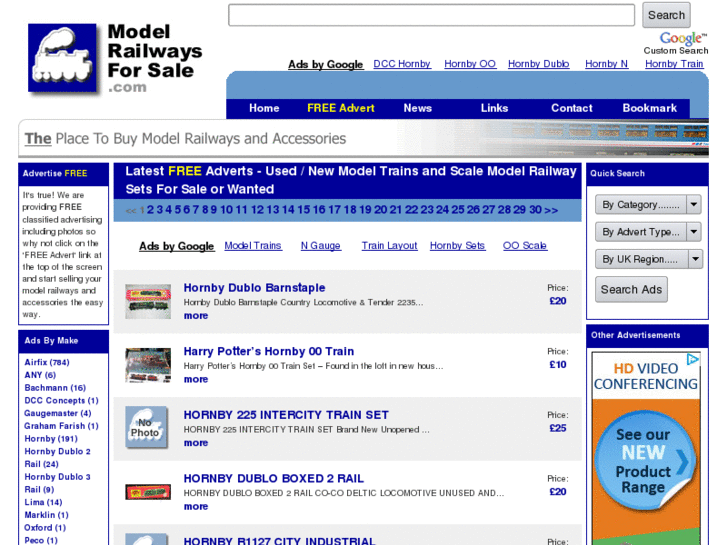Open the News menu item
The width and height of the screenshot is (727, 545).
coord(418,108)
